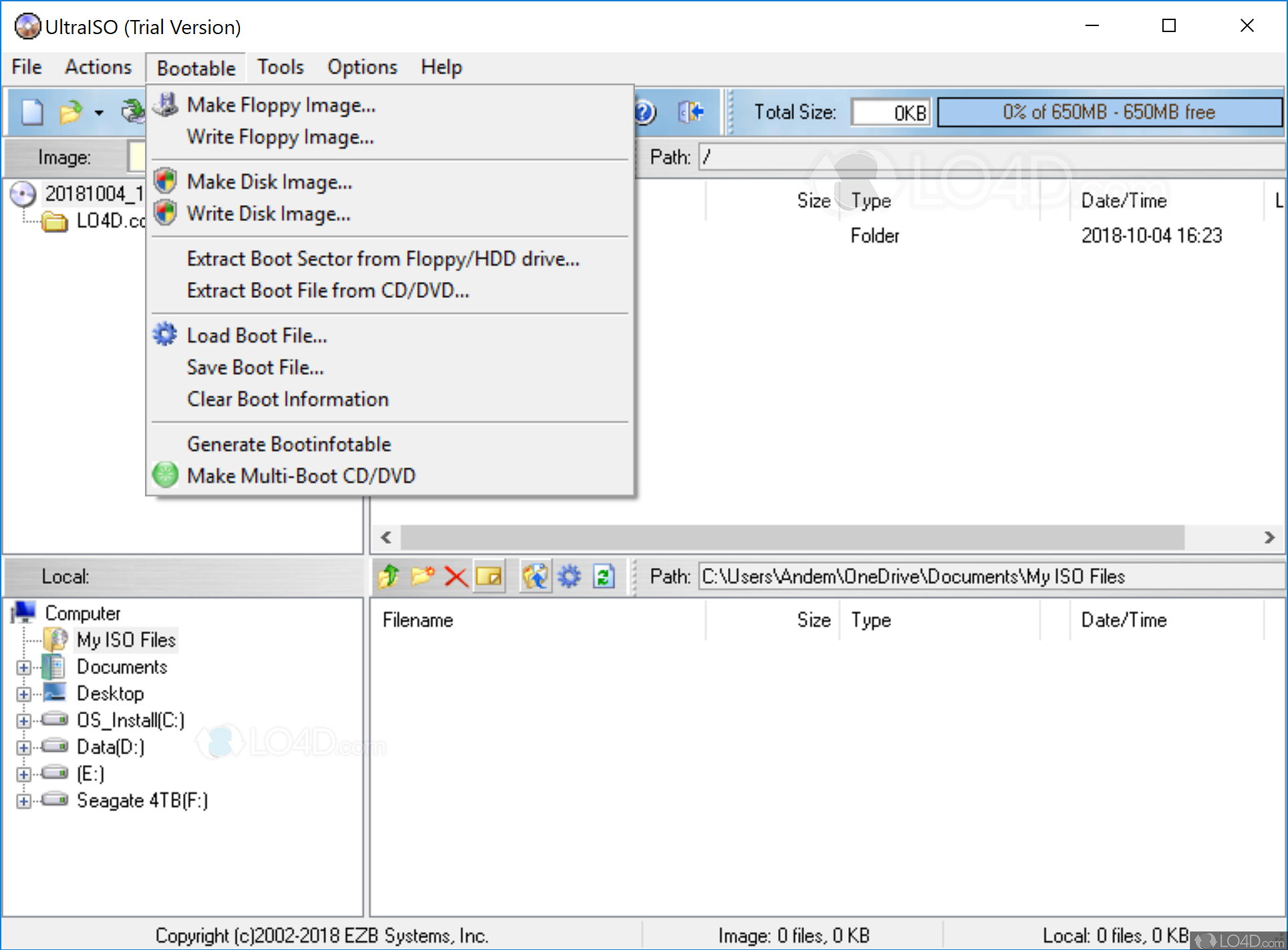Click the UltraISO title bar app icon
1288x950 pixels.
[x=27, y=27]
